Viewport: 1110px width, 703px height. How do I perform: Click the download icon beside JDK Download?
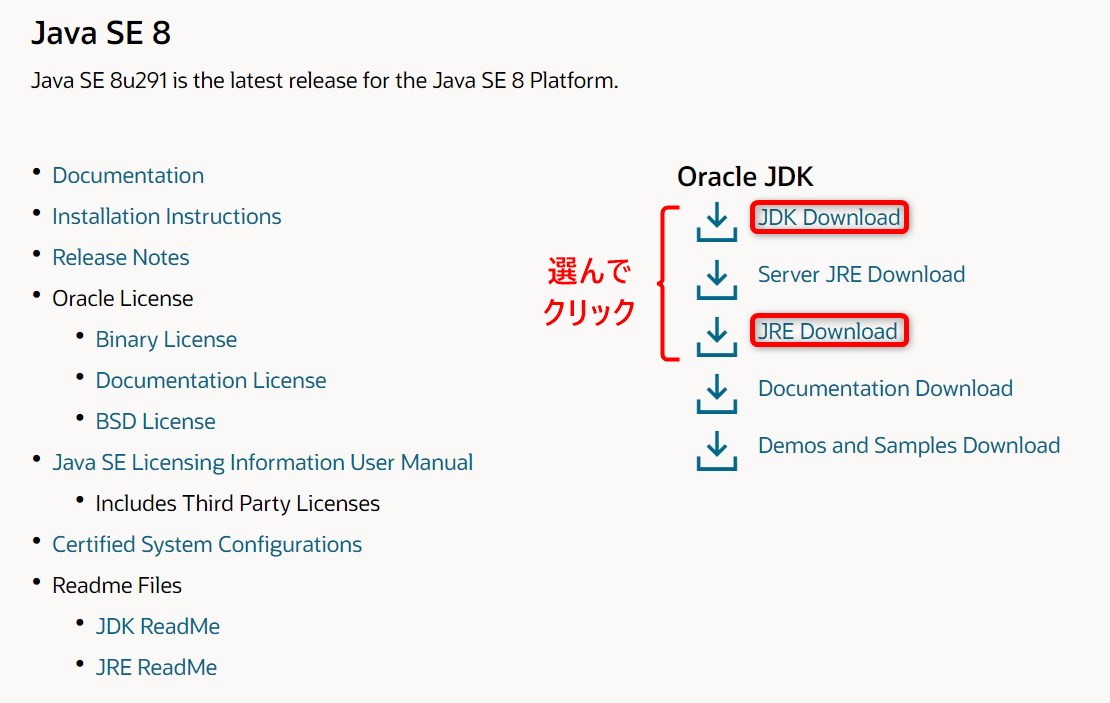pyautogui.click(x=716, y=223)
